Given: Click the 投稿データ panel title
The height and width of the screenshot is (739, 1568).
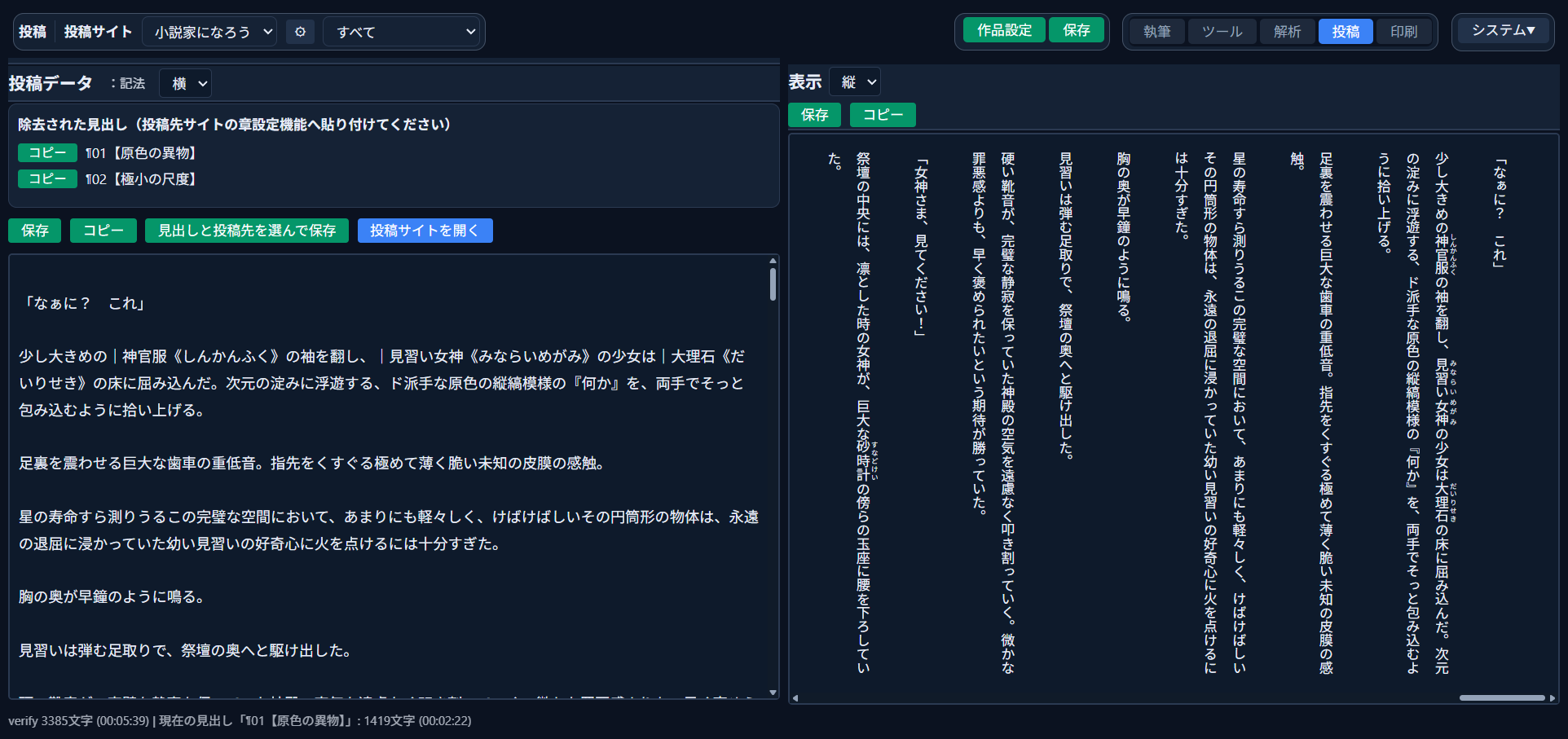Looking at the screenshot, I should click(51, 83).
